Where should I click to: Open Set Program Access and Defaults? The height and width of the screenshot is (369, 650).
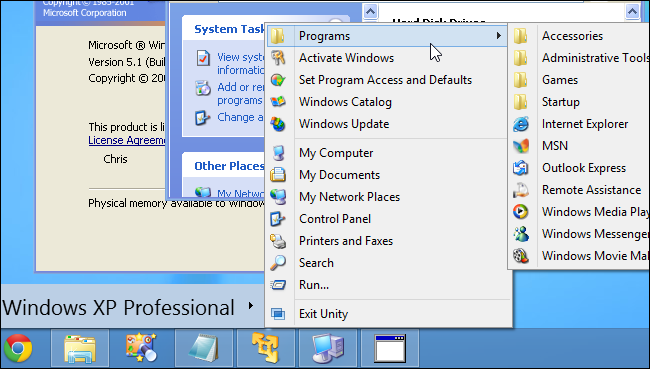(x=385, y=80)
